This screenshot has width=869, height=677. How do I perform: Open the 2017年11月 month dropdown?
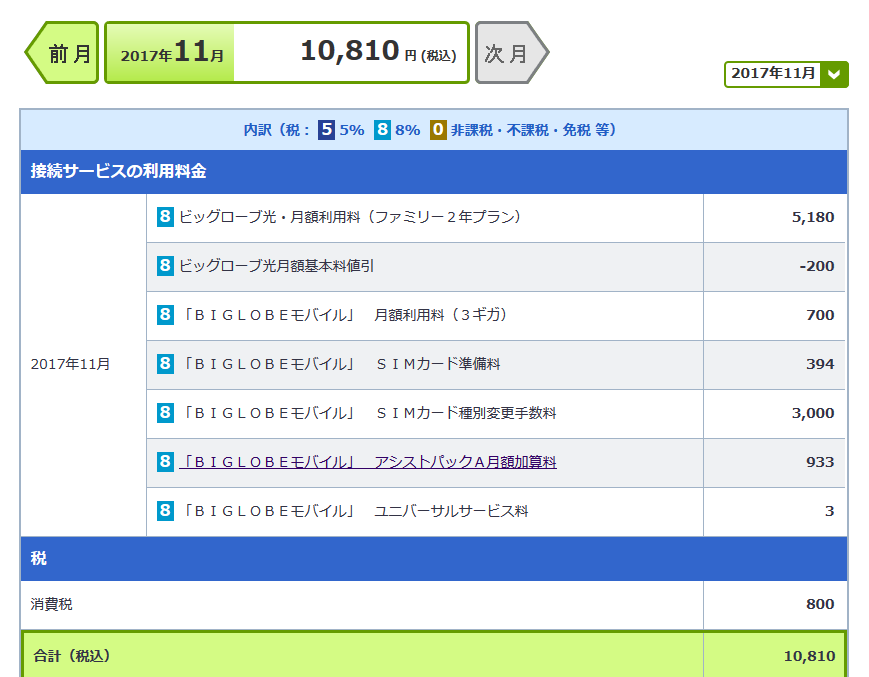pyautogui.click(x=773, y=74)
